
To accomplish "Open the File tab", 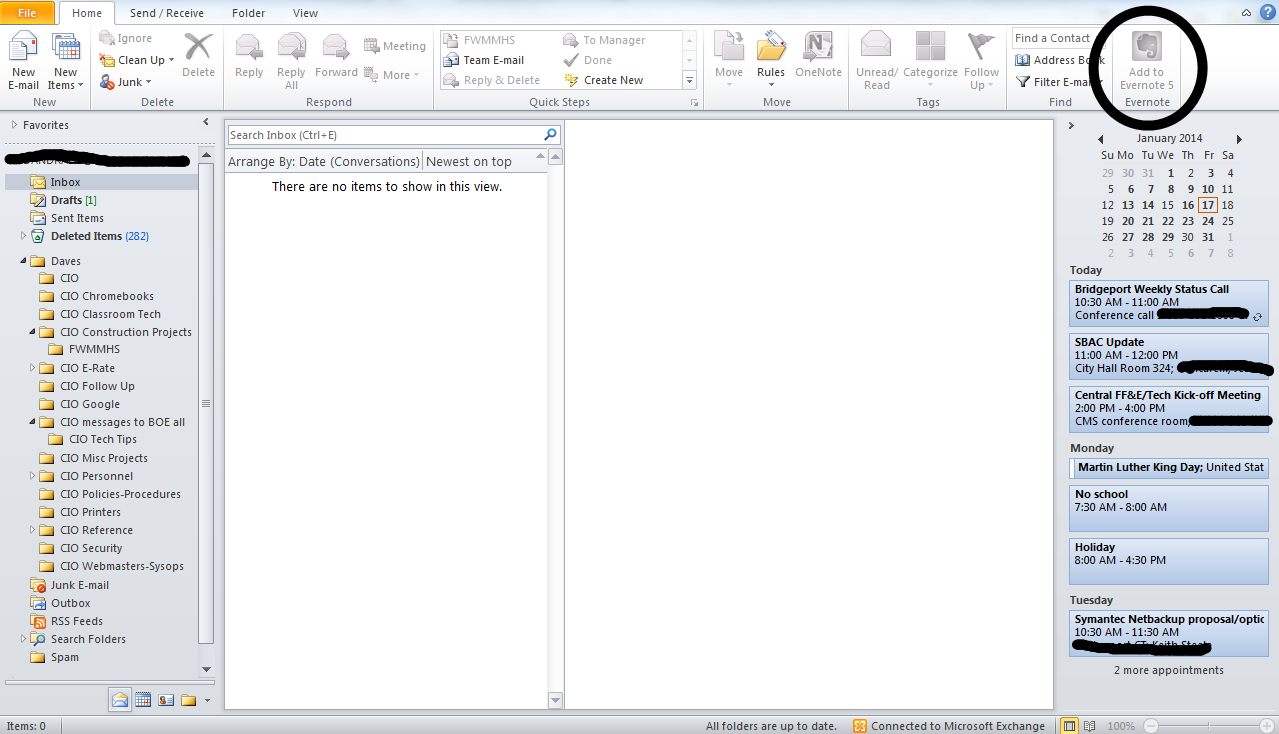I will point(28,13).
